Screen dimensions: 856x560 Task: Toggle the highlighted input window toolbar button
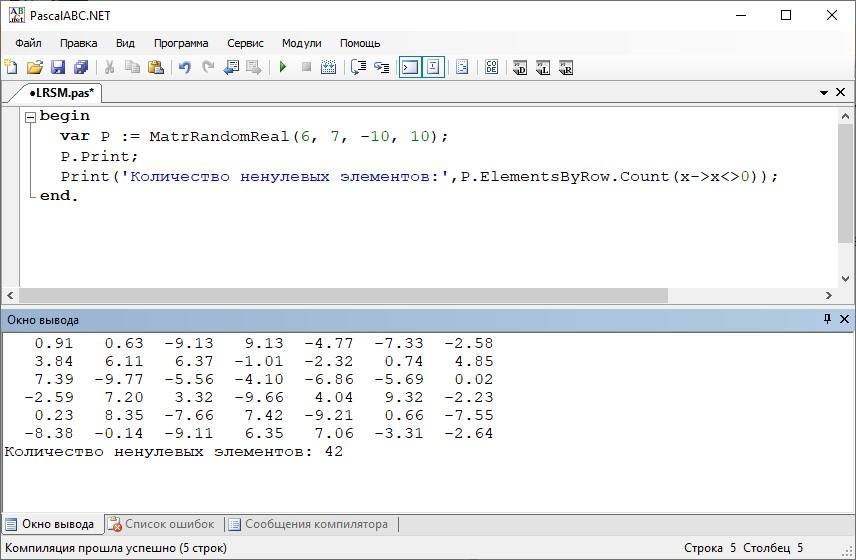pos(433,67)
